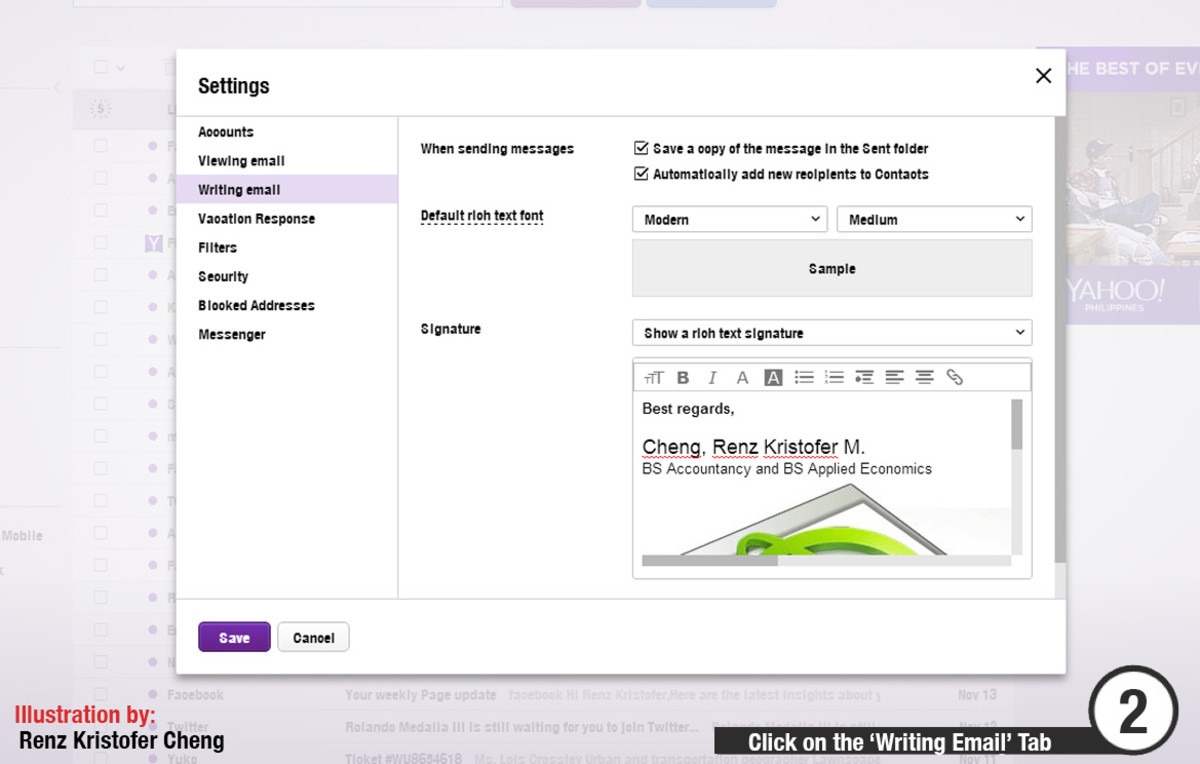The width and height of the screenshot is (1200, 764).
Task: Open the font size tool in signature toolbar
Action: (654, 378)
